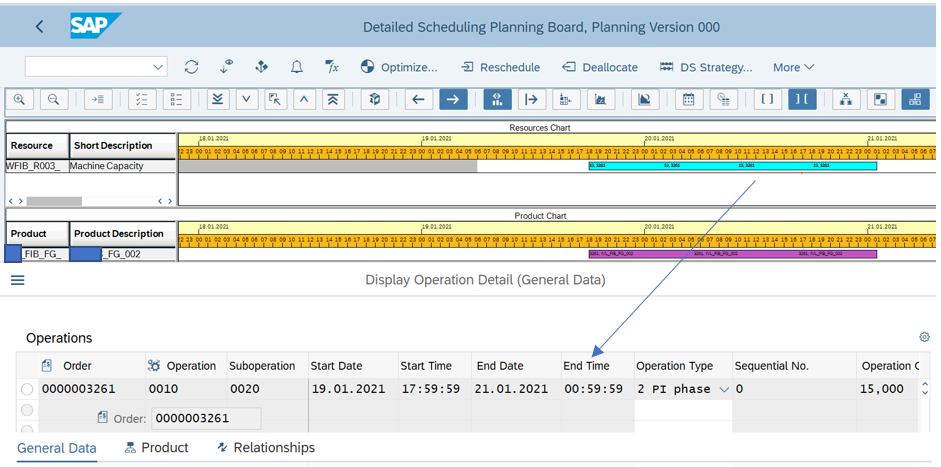Image resolution: width=941 pixels, height=467 pixels.
Task: Open the operation detail hamburger menu
Action: tap(18, 280)
